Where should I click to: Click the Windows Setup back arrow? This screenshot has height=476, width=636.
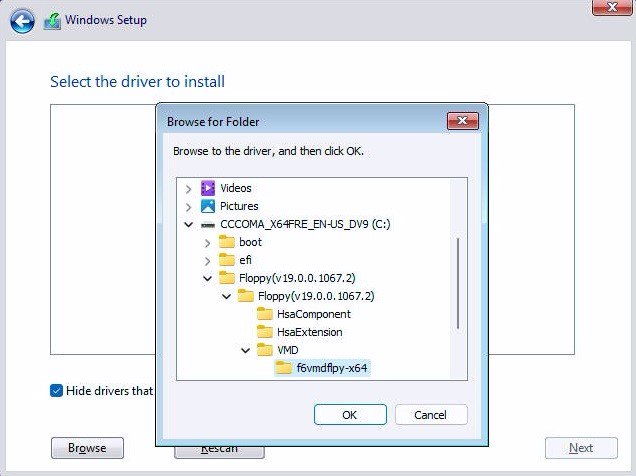click(22, 20)
